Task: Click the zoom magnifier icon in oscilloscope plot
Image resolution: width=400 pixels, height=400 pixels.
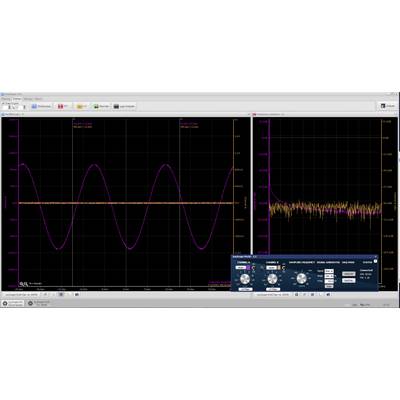Action: point(23,284)
